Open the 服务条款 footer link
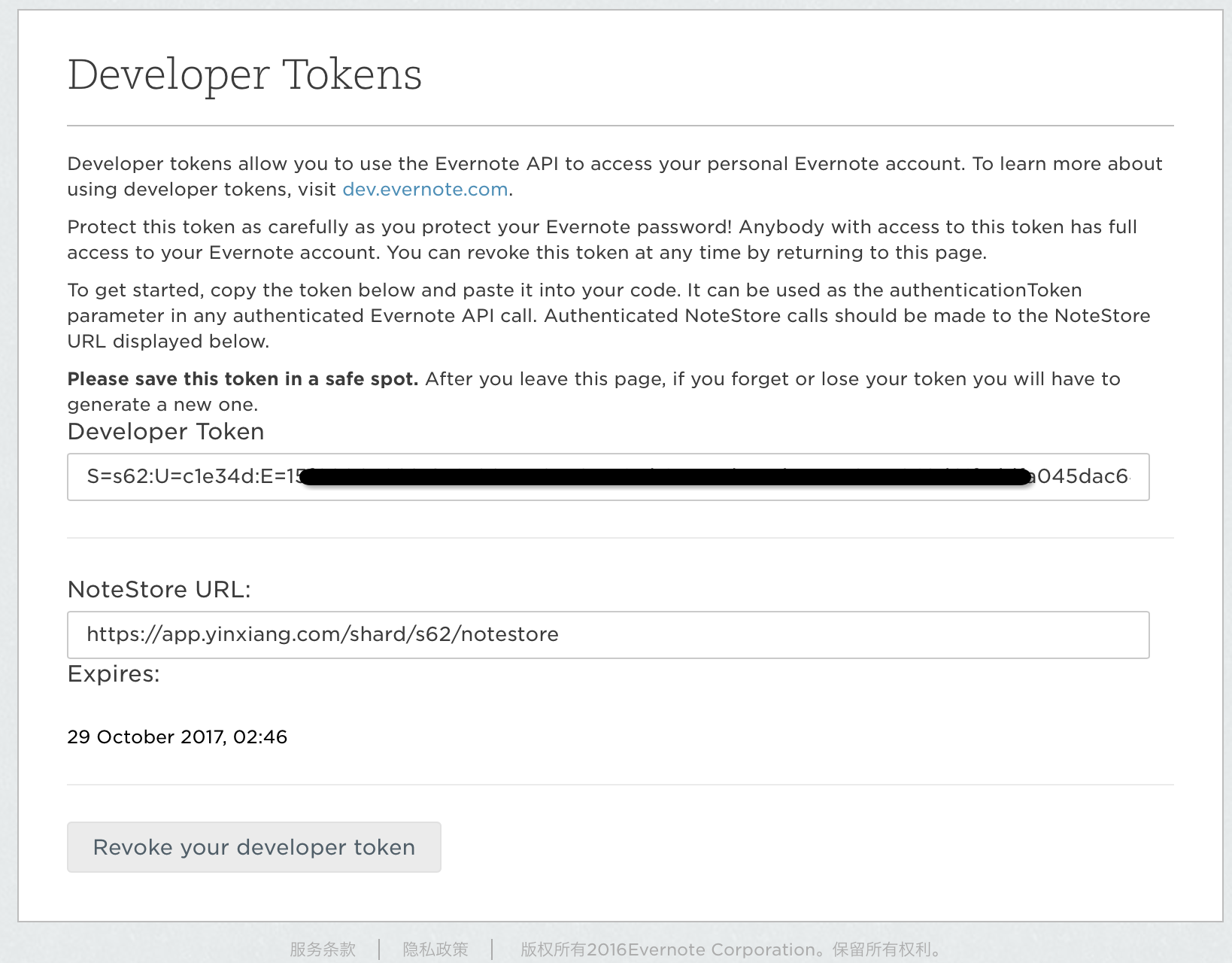Viewport: 1232px width, 963px height. point(323,949)
